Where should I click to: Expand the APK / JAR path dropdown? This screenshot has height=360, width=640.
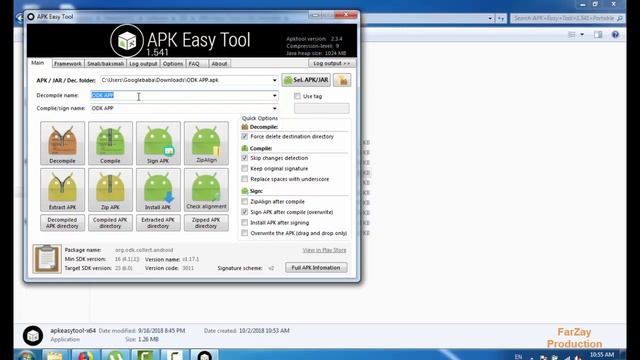pos(274,80)
